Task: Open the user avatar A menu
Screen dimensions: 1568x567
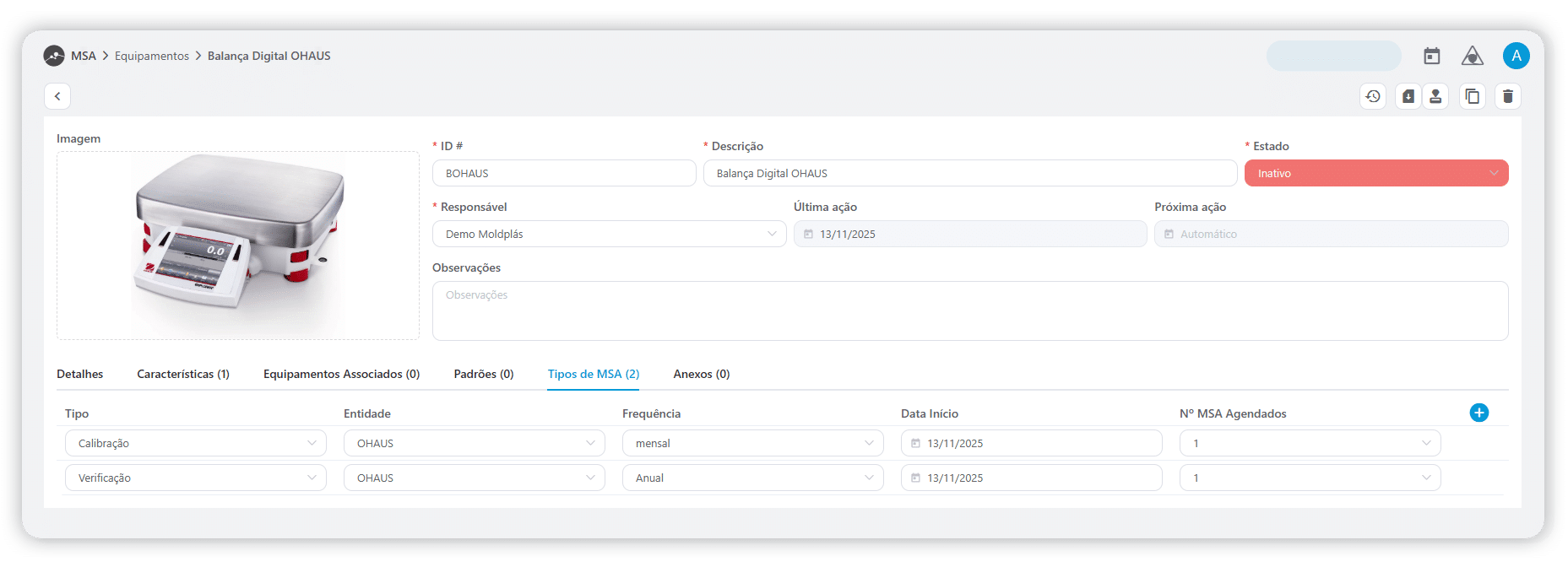Action: tap(1516, 56)
